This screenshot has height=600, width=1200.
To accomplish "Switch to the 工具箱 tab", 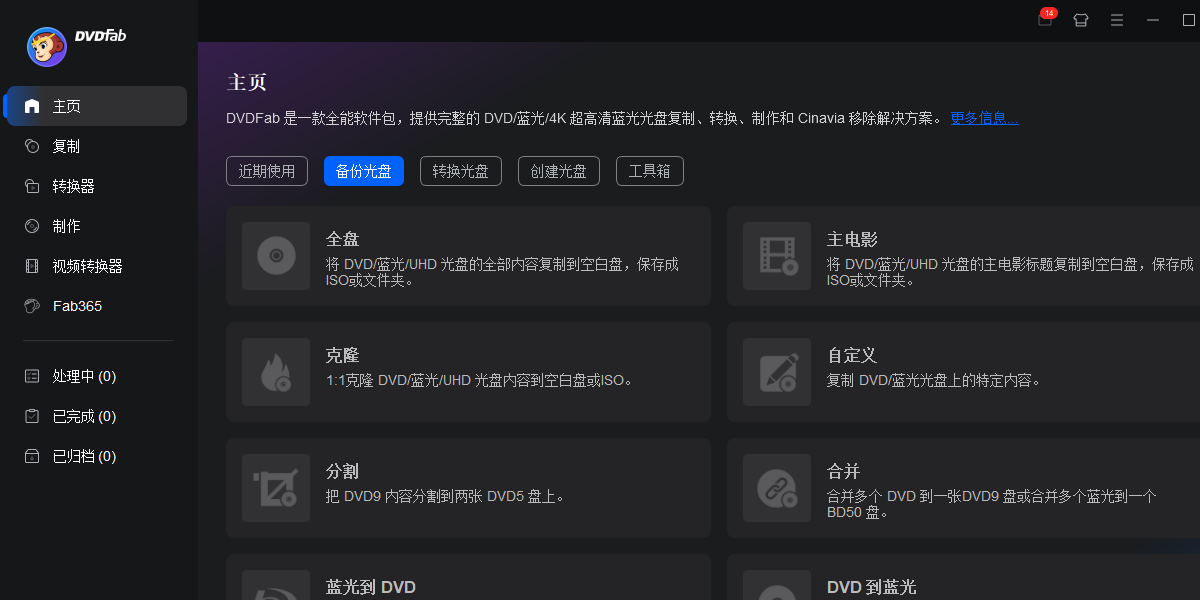I will [x=649, y=171].
